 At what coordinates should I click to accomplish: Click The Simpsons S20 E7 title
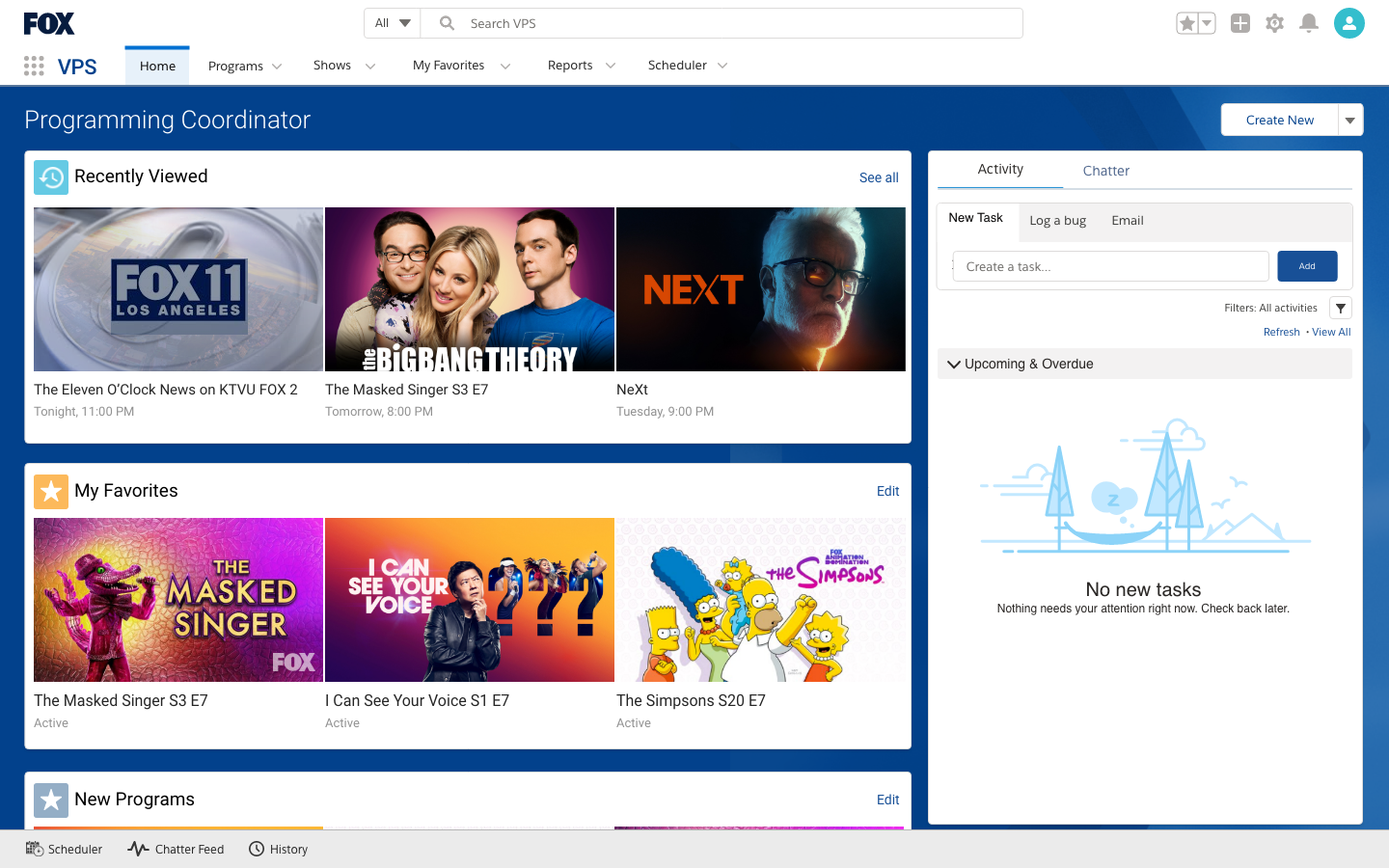691,701
